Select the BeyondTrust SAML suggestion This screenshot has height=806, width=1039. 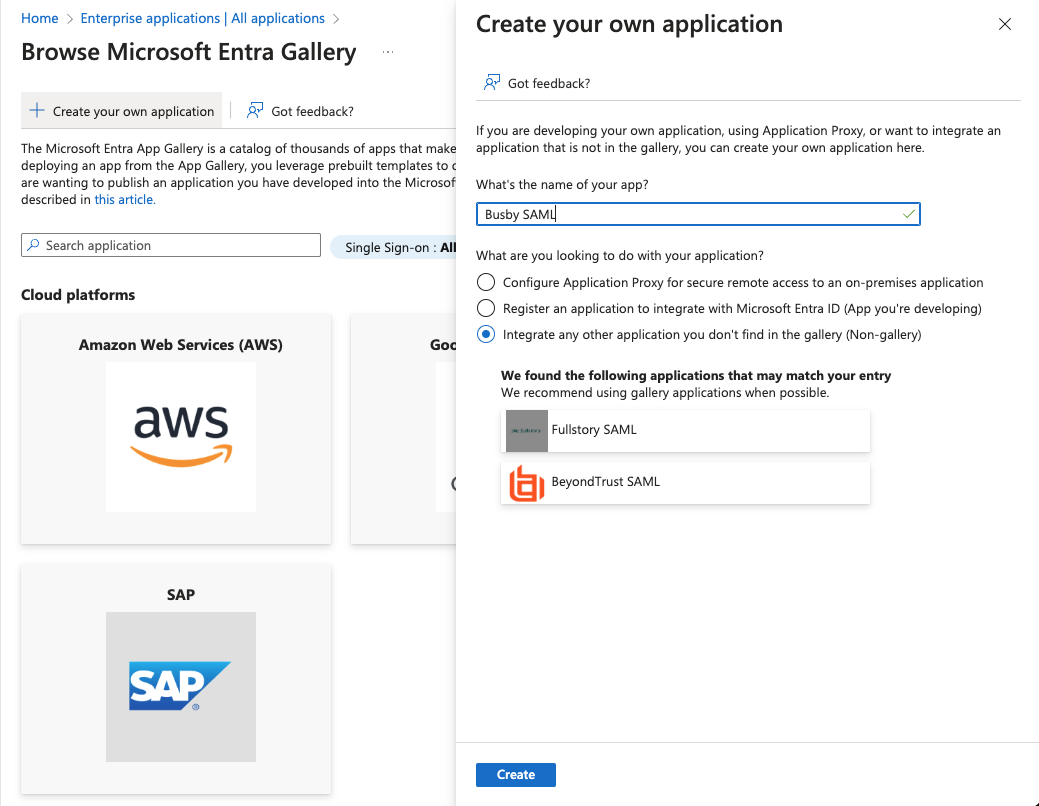pyautogui.click(x=685, y=483)
